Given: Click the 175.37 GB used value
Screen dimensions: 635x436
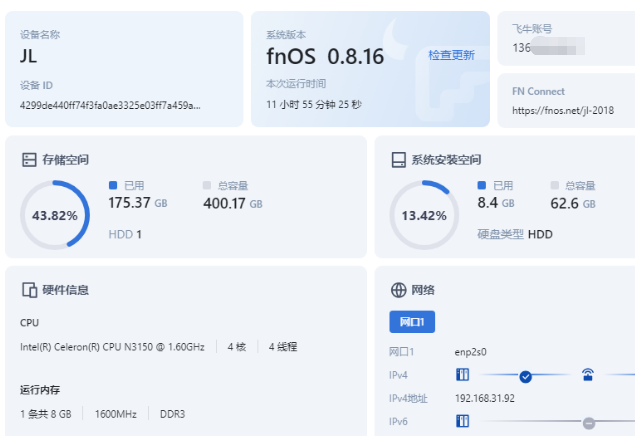Looking at the screenshot, I should tap(138, 203).
